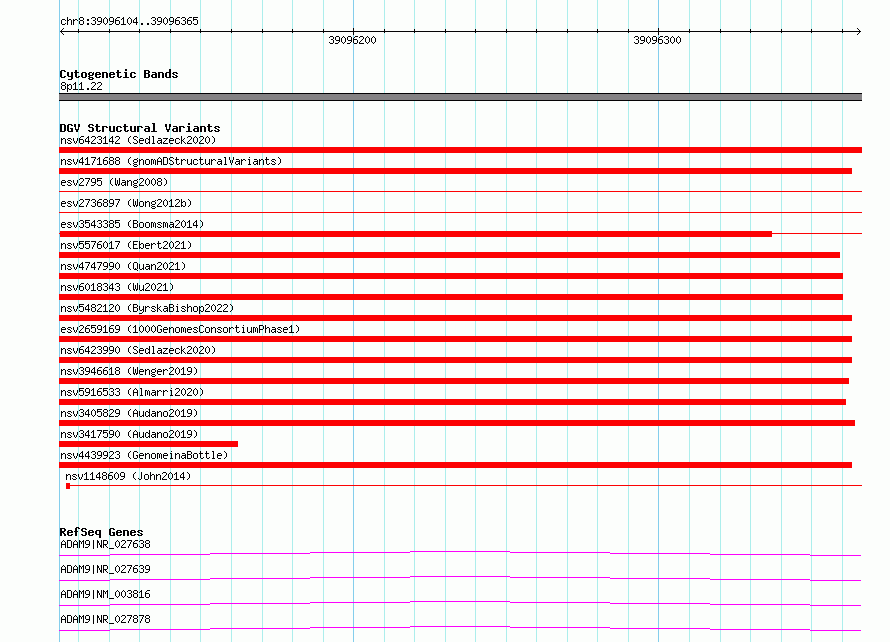Select the gray 8p11.22 cytogenetic band bar

(460, 97)
